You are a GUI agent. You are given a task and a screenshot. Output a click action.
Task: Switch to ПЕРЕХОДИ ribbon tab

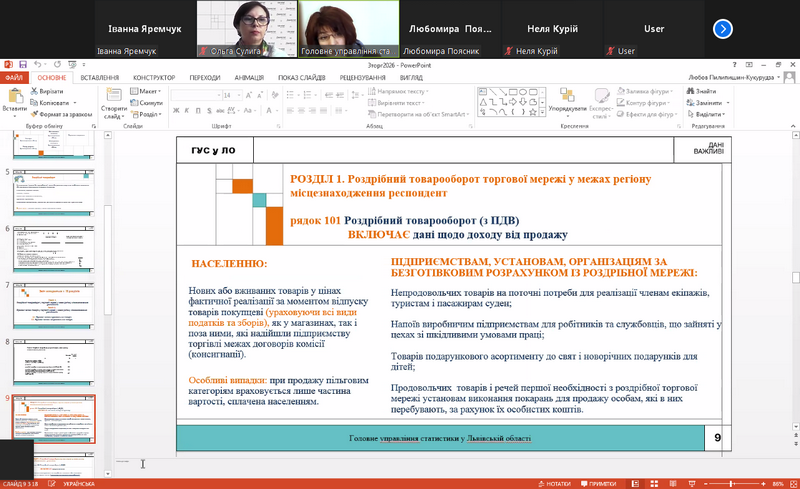(205, 78)
